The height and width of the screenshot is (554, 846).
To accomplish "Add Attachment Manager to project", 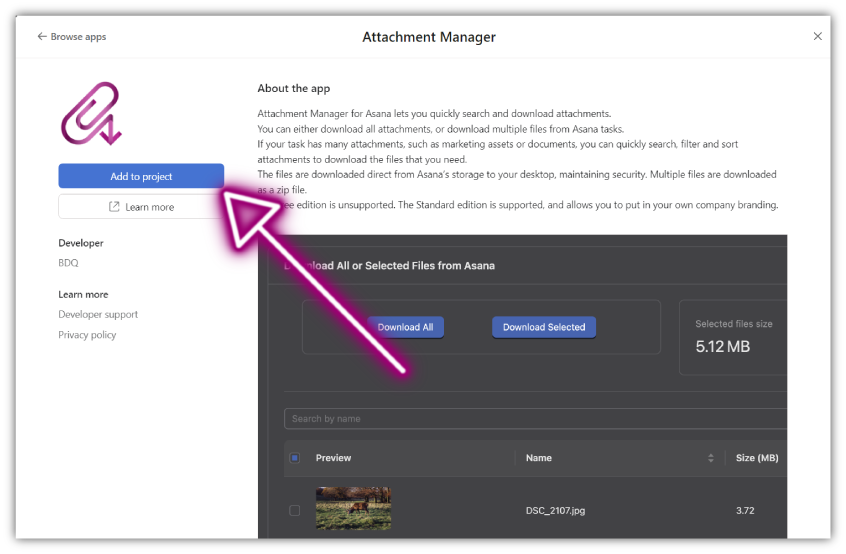I will pos(141,176).
